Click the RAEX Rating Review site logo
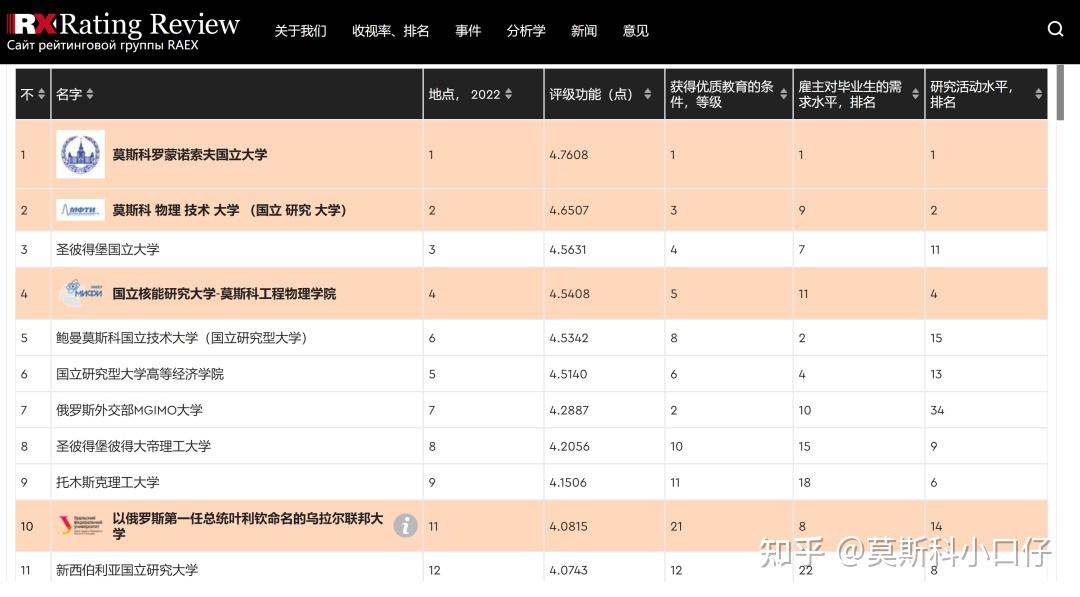Image resolution: width=1080 pixels, height=597 pixels. click(x=120, y=30)
